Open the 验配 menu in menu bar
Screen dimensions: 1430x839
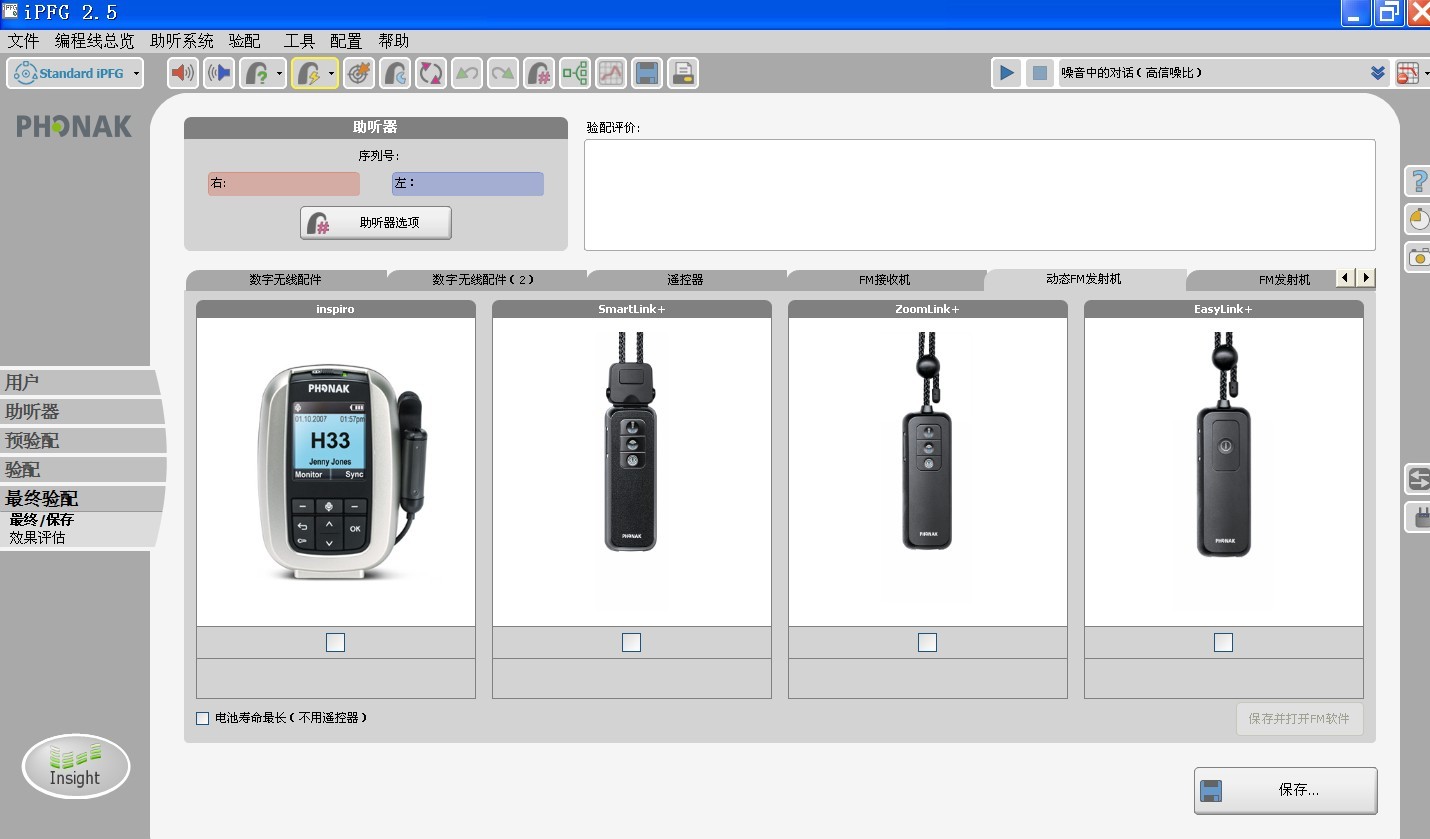tap(245, 41)
